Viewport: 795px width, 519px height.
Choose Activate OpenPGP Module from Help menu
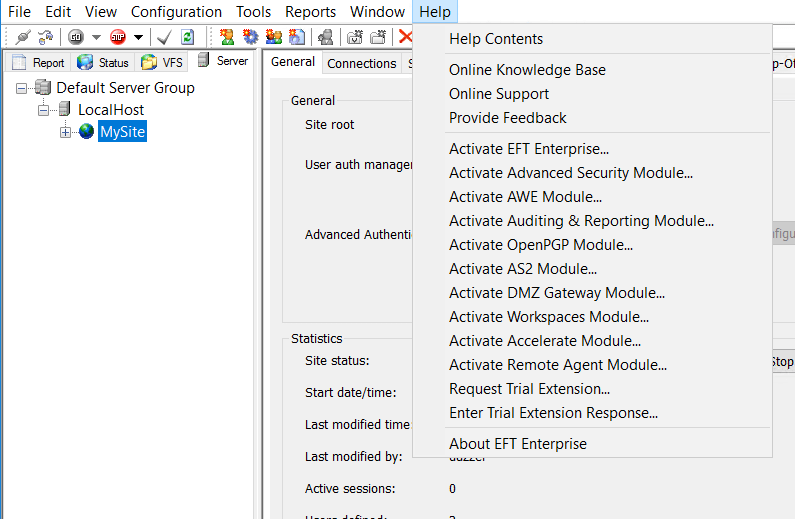tap(540, 245)
